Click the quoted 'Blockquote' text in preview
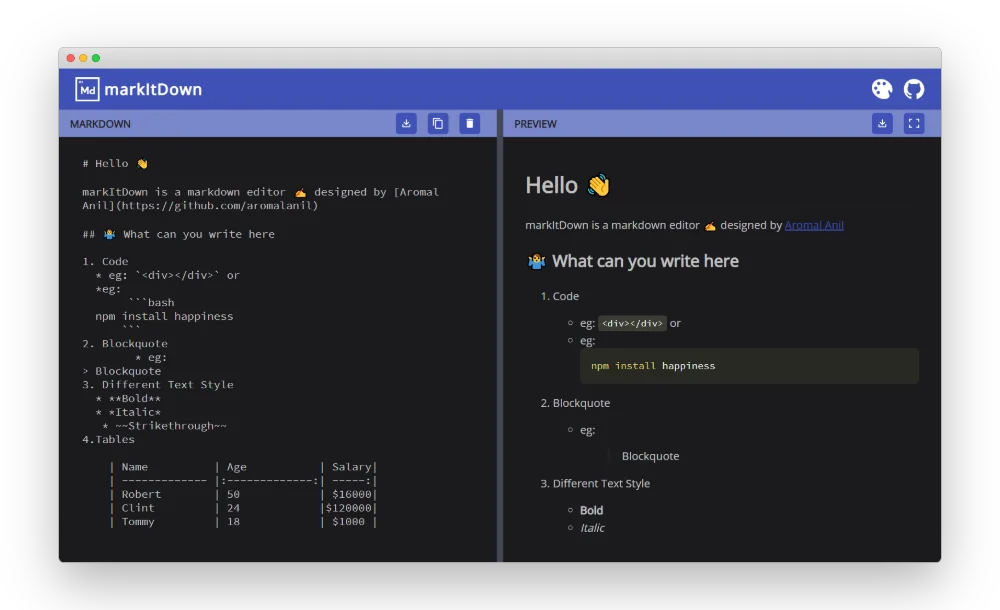 tap(651, 456)
